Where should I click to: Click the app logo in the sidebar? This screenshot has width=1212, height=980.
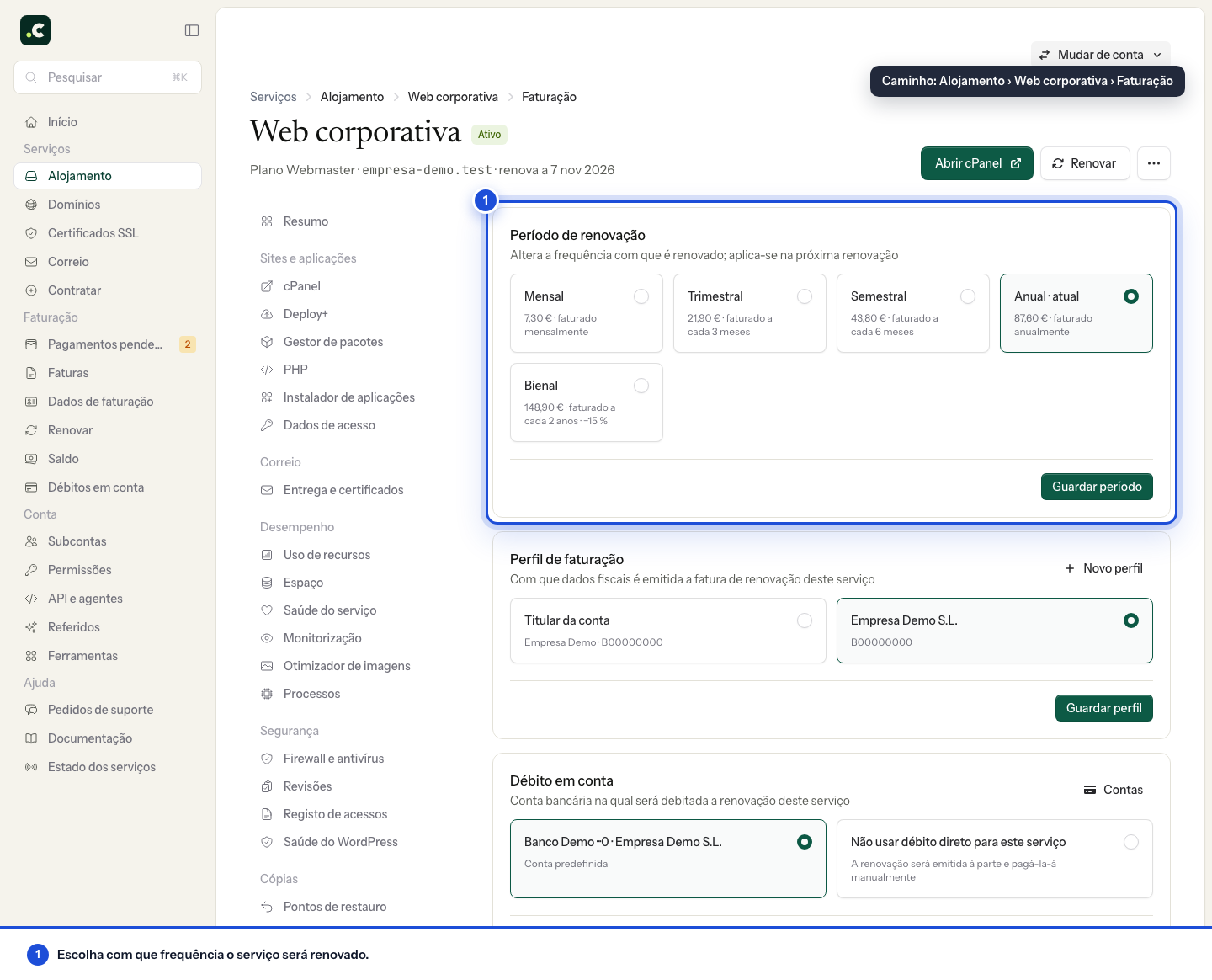pos(35,30)
